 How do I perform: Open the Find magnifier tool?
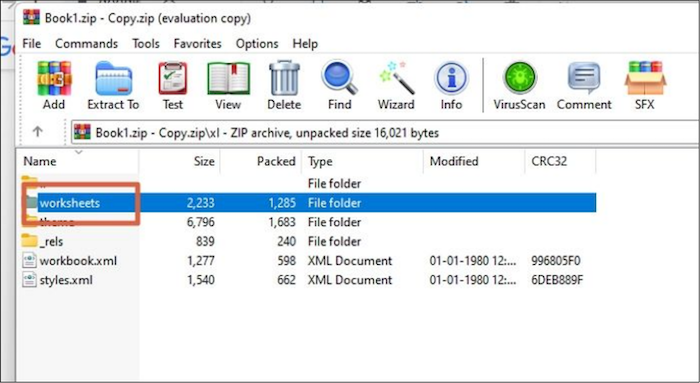[x=339, y=85]
